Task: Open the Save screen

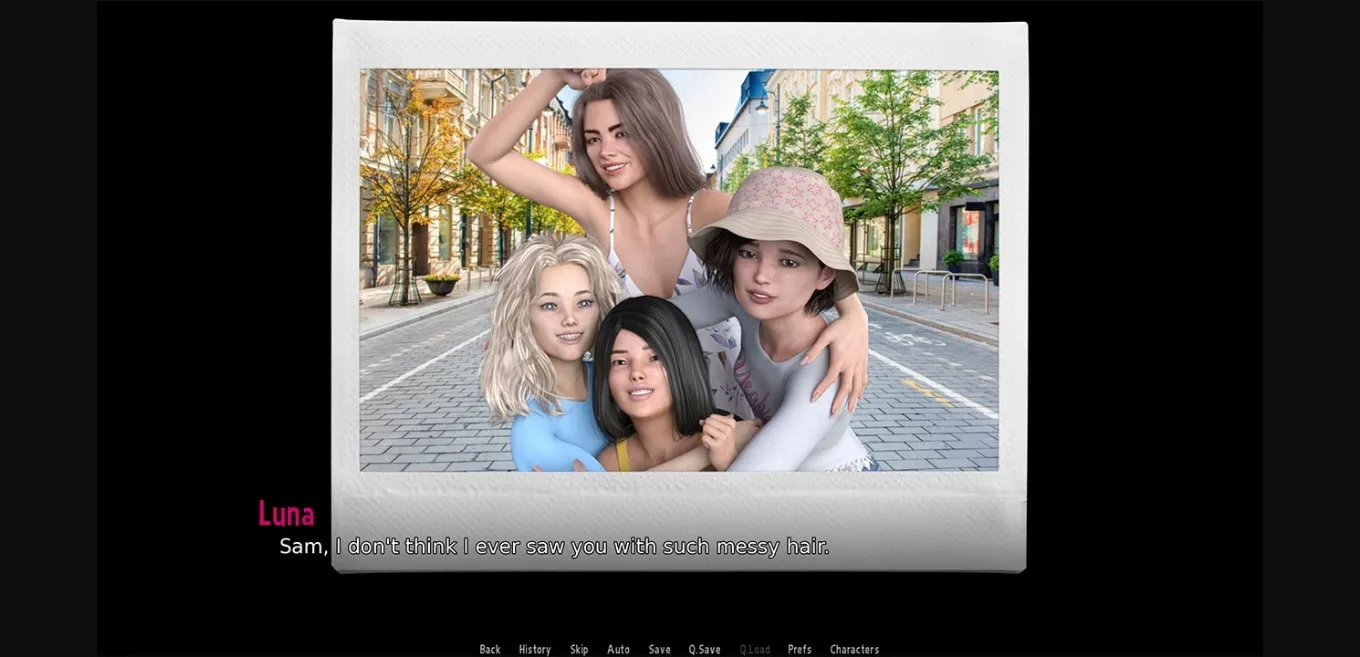Action: 659,649
